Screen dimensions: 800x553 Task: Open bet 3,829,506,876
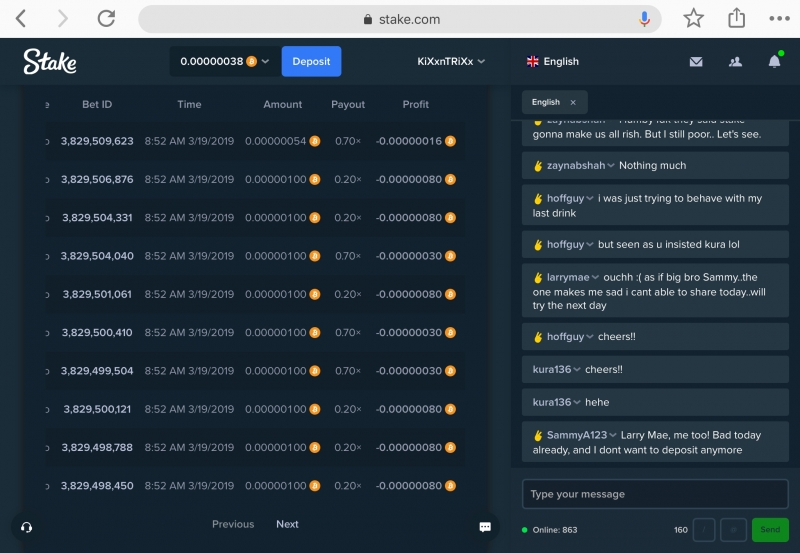[x=97, y=179]
